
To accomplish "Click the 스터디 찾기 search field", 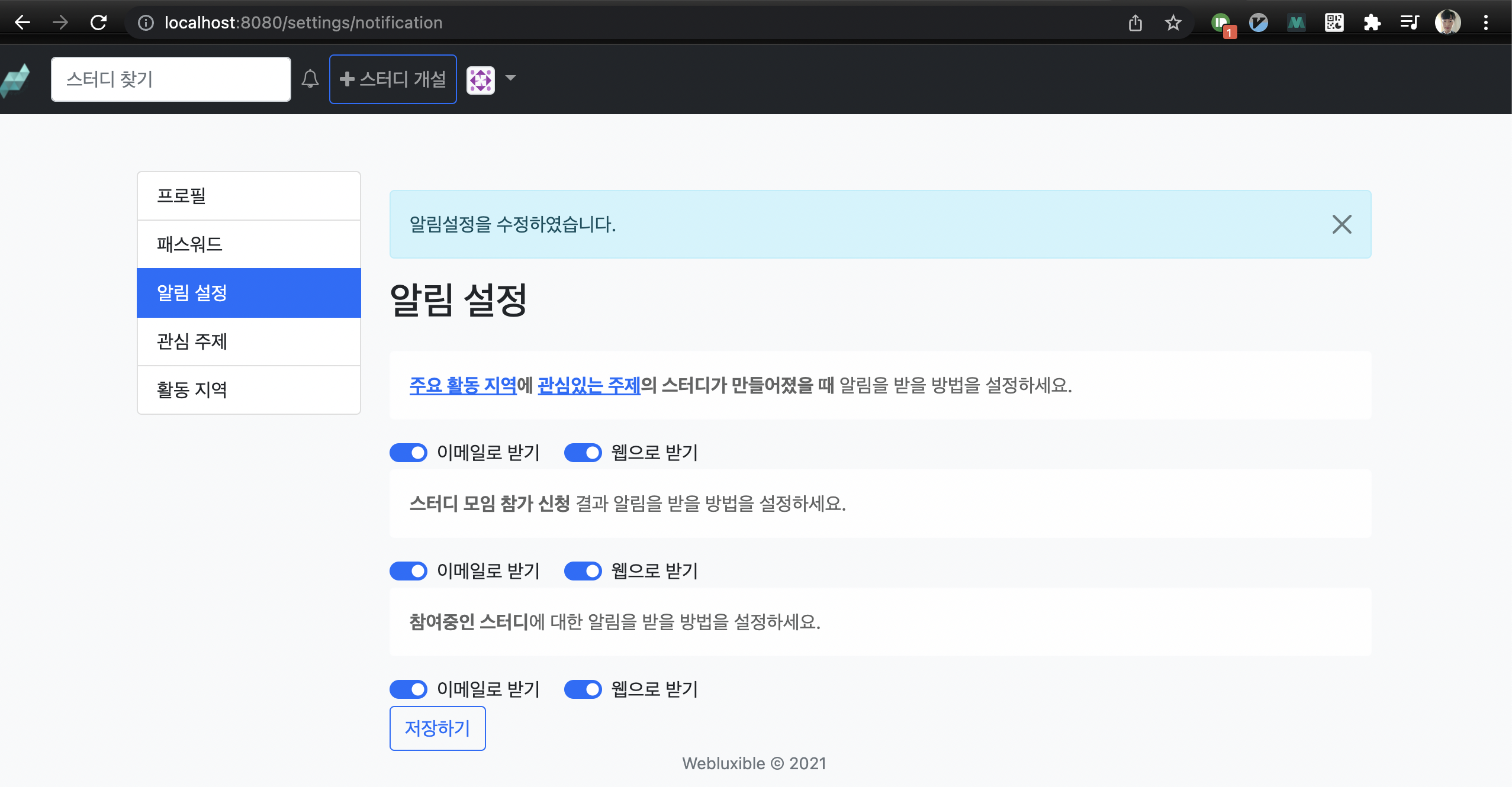I will click(170, 79).
